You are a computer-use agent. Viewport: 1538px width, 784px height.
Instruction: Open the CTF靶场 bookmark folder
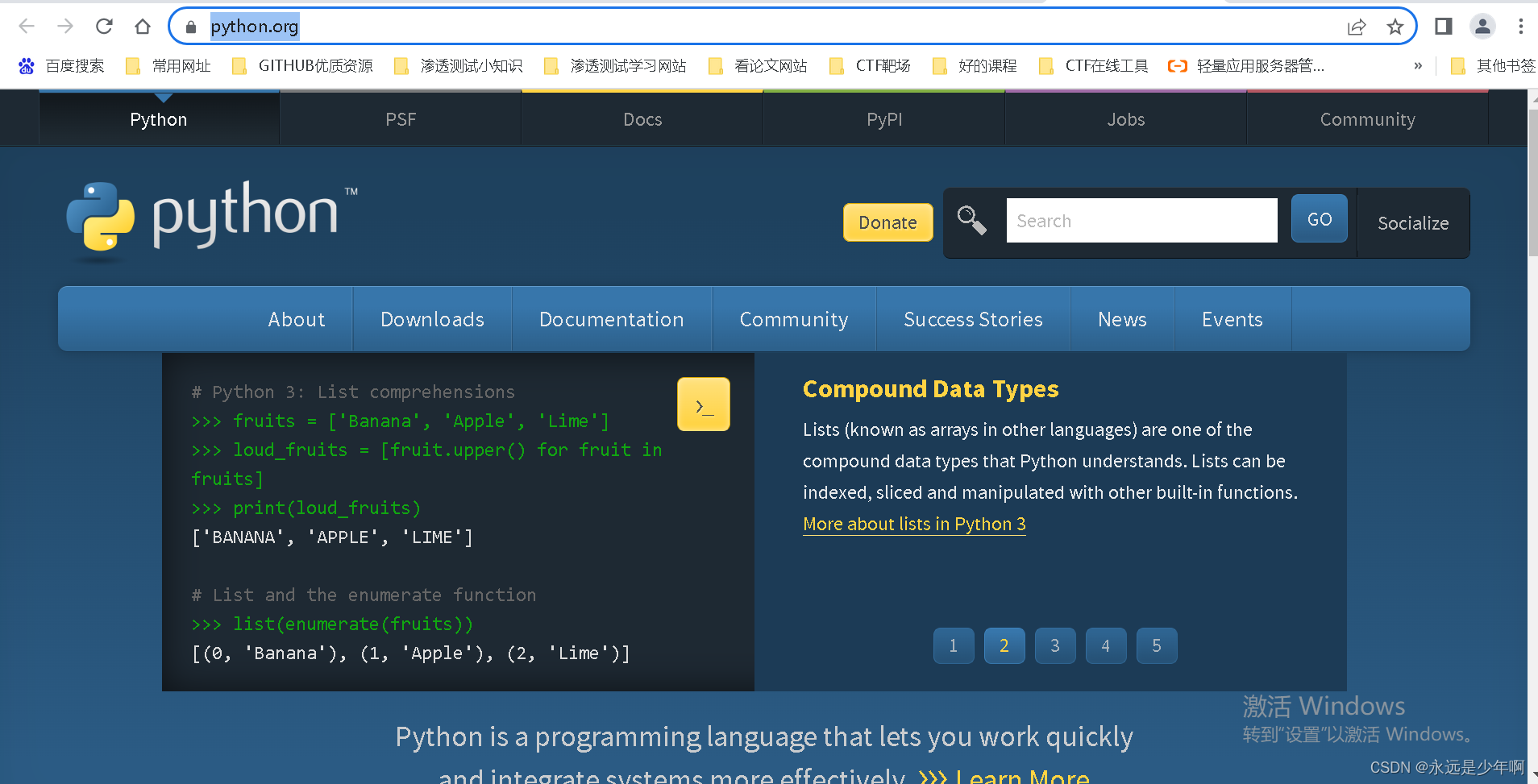[871, 66]
